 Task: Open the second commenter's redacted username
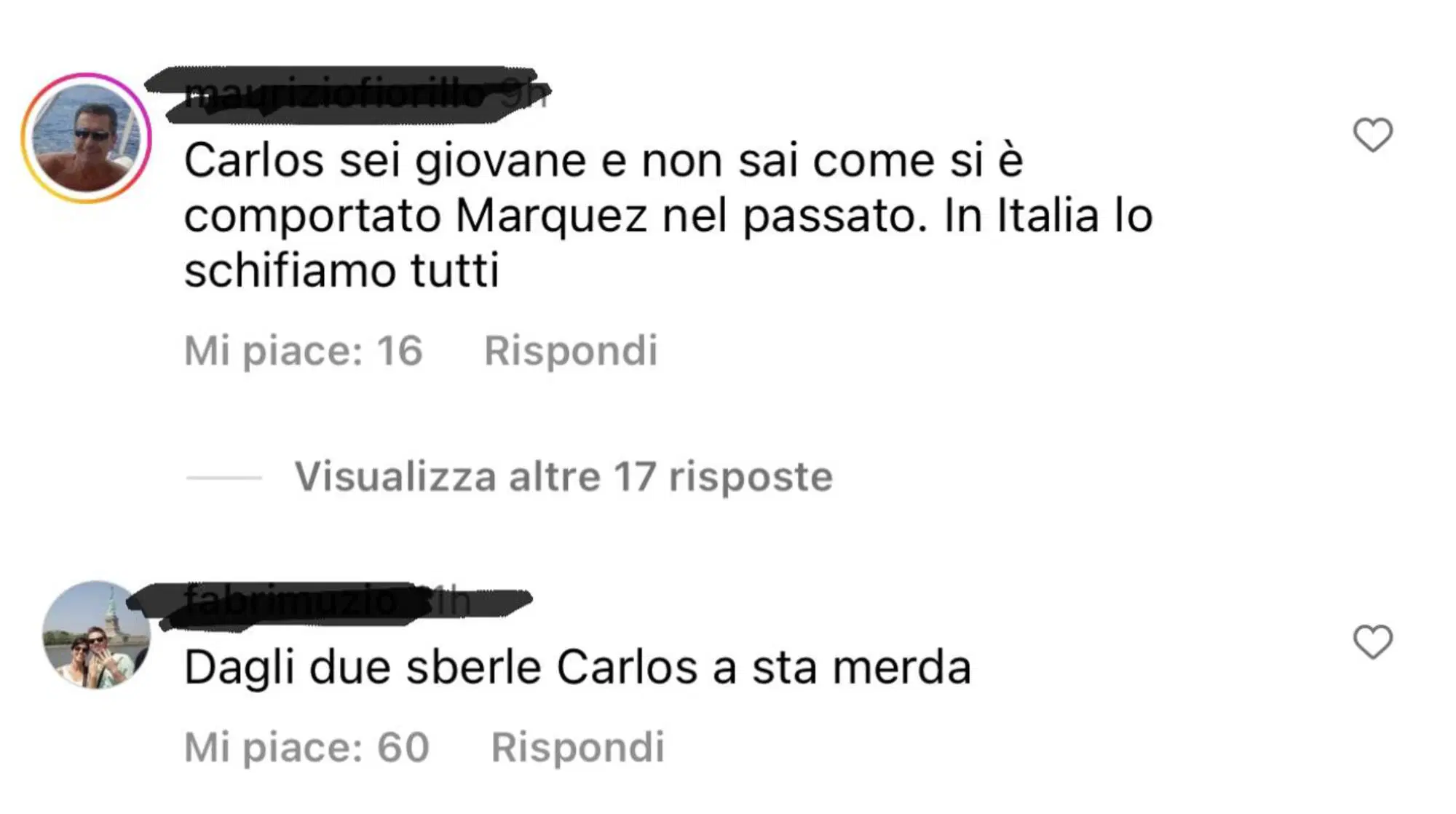click(x=291, y=600)
